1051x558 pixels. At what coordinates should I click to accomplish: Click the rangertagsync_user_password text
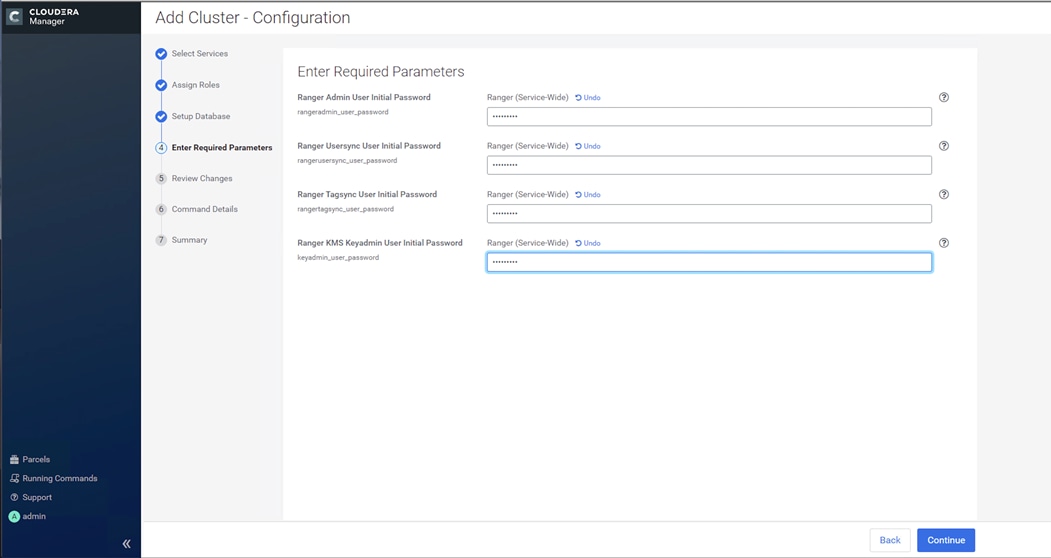pyautogui.click(x=345, y=209)
